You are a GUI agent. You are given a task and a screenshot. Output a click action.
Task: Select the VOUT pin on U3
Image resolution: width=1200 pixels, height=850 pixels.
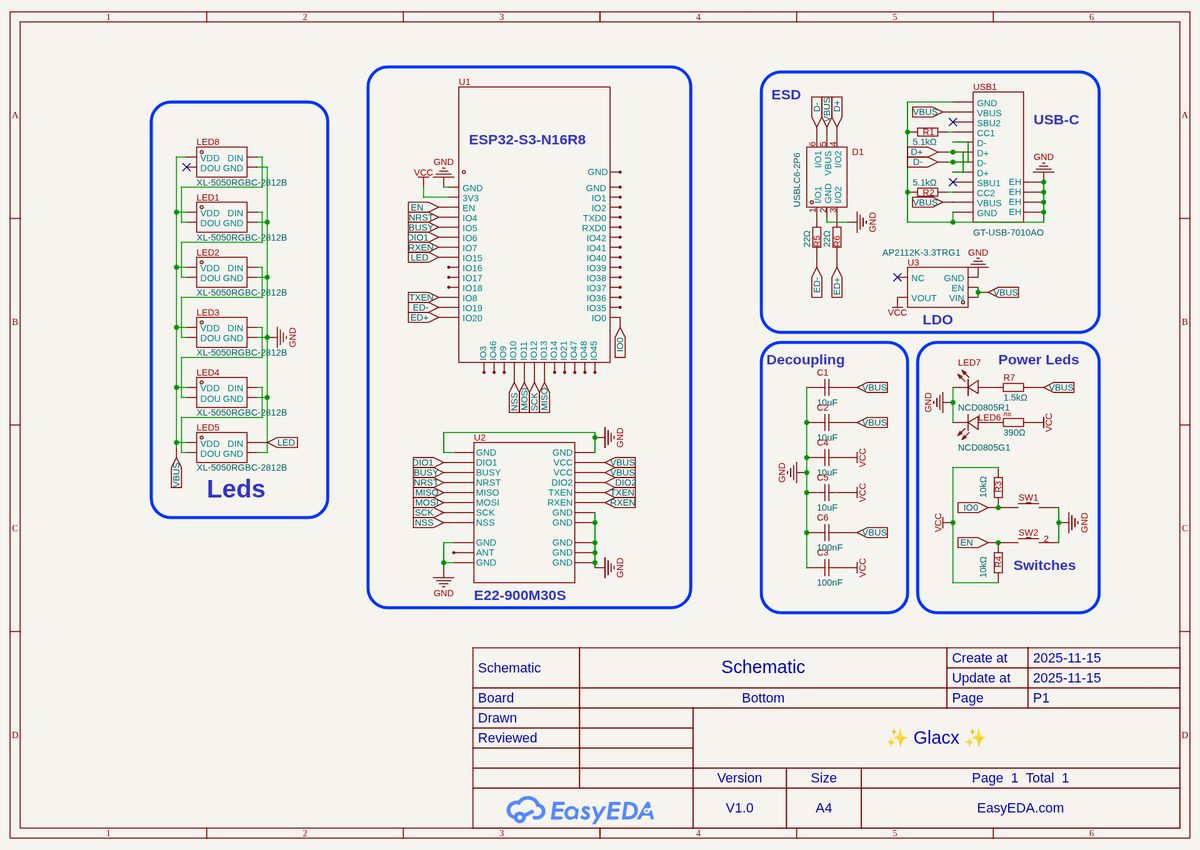[x=924, y=298]
